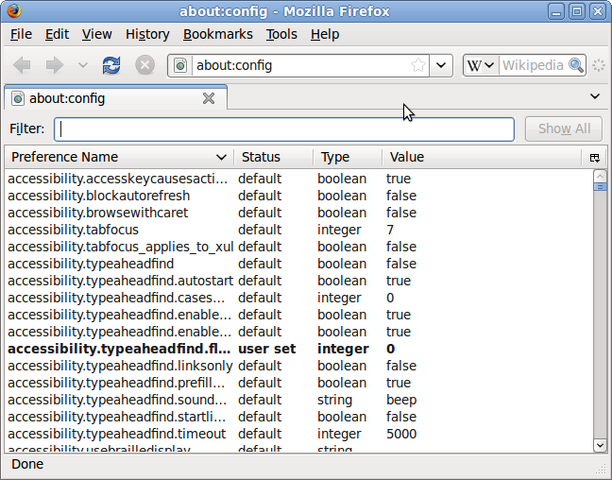This screenshot has width=612, height=480.
Task: Close the about:config tab
Action: [x=209, y=98]
